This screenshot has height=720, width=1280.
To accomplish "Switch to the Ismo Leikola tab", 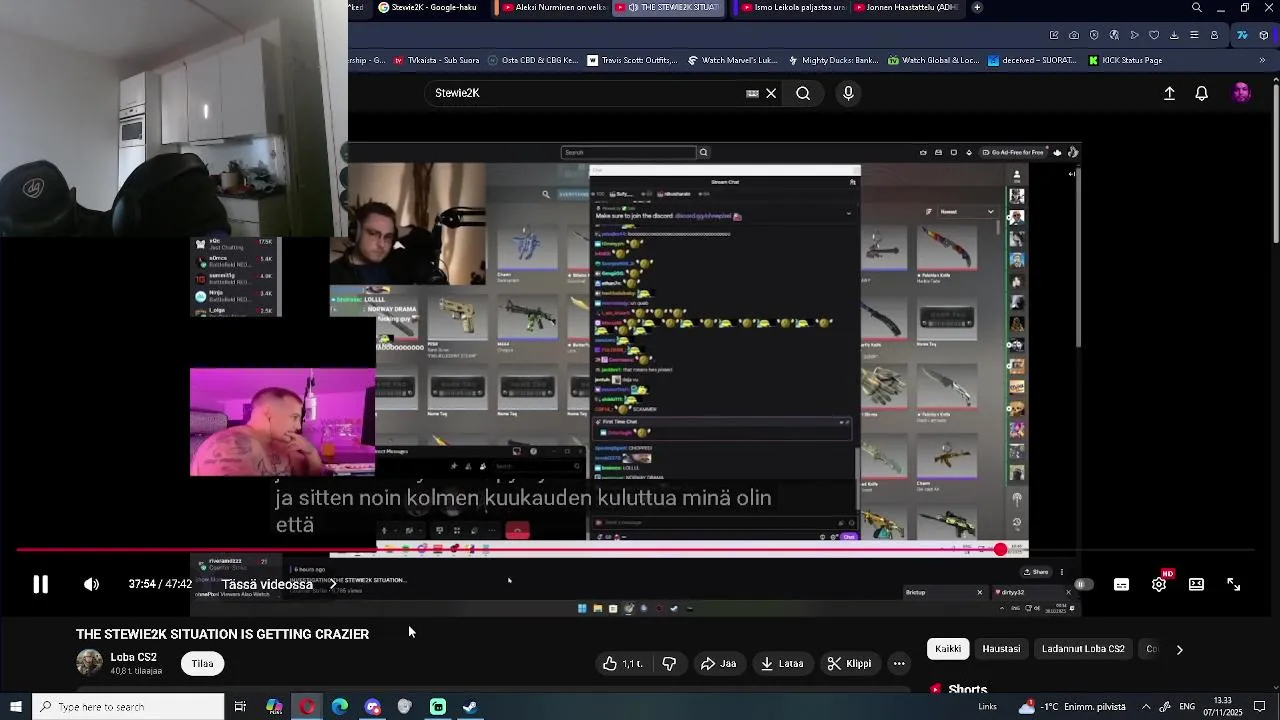I will (x=795, y=8).
